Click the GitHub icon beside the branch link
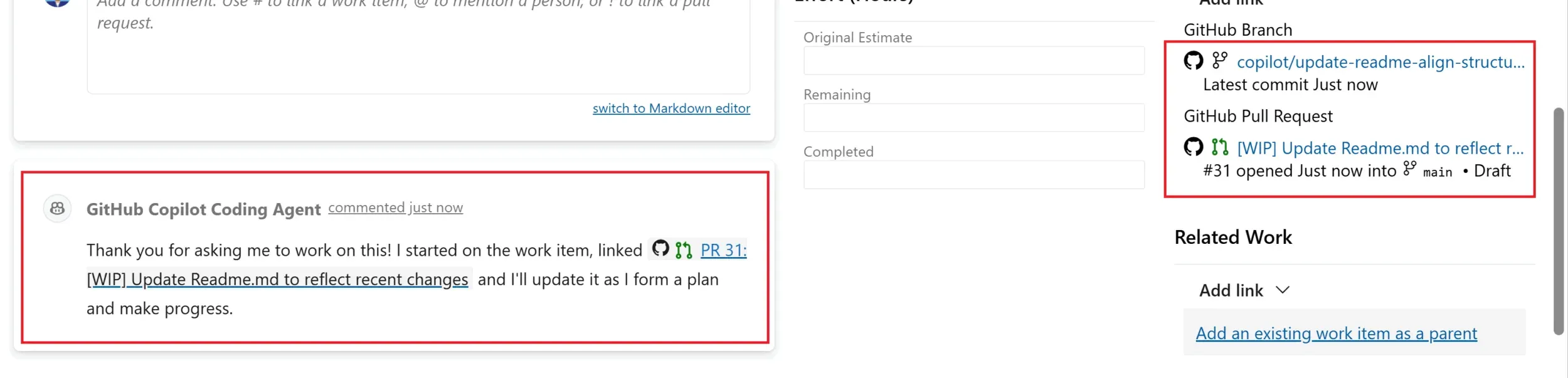The width and height of the screenshot is (1568, 378). (x=1193, y=61)
